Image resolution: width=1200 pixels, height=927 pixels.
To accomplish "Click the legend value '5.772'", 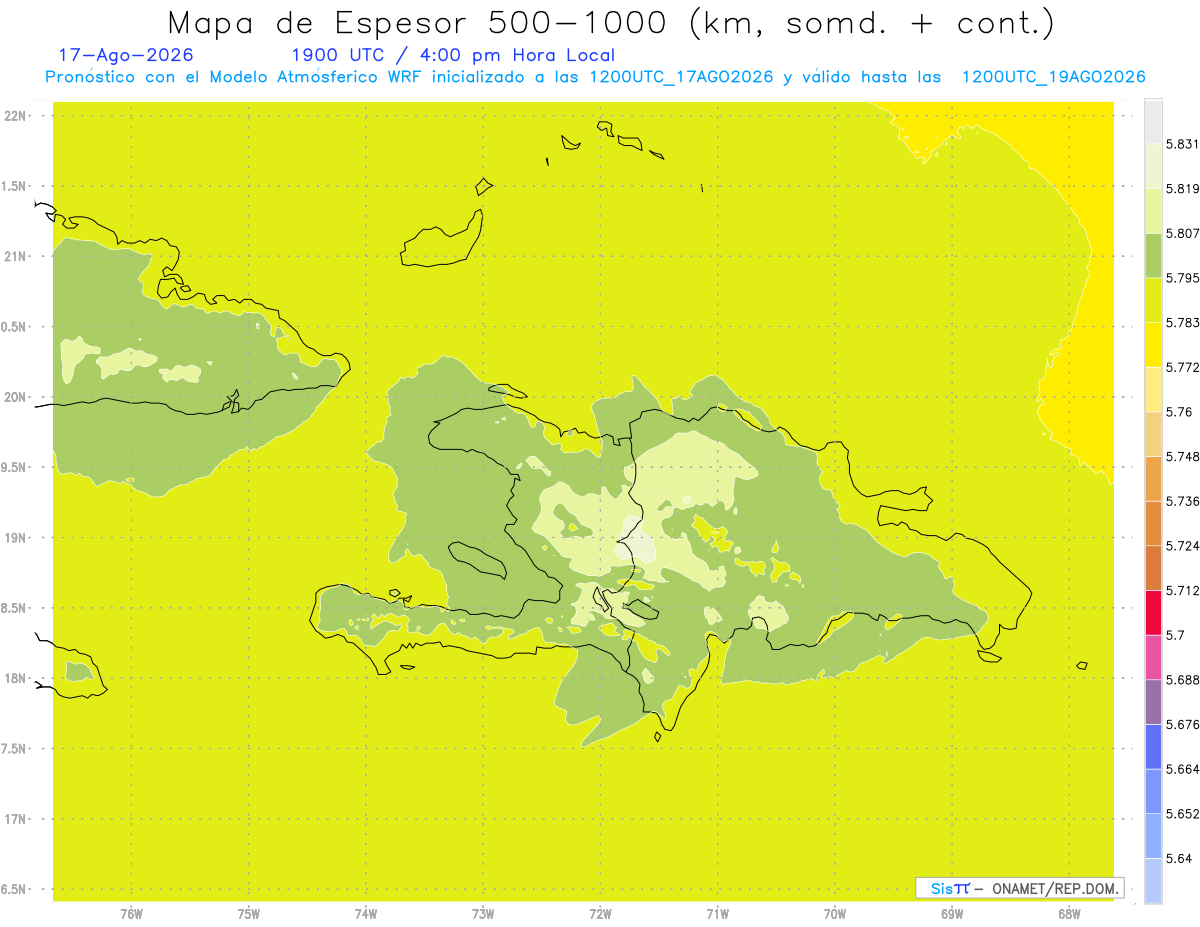I will pyautogui.click(x=1183, y=368).
